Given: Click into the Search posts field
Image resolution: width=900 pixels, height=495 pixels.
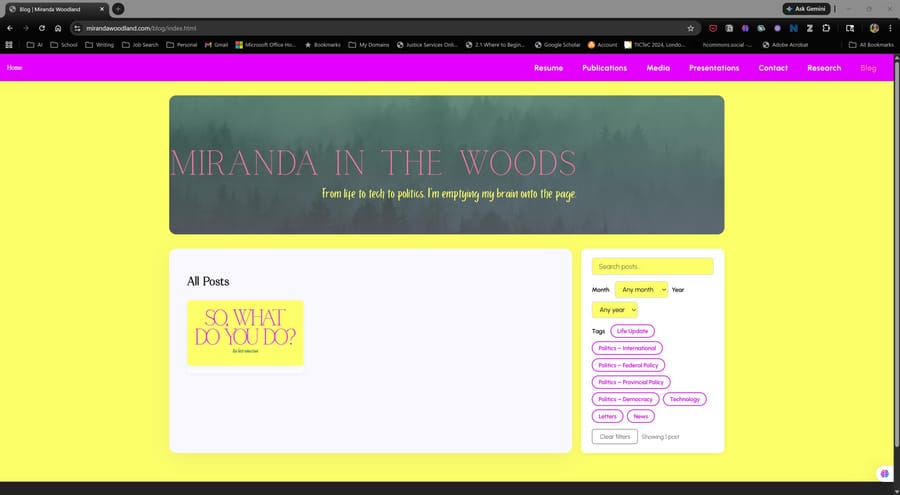Looking at the screenshot, I should (x=652, y=266).
